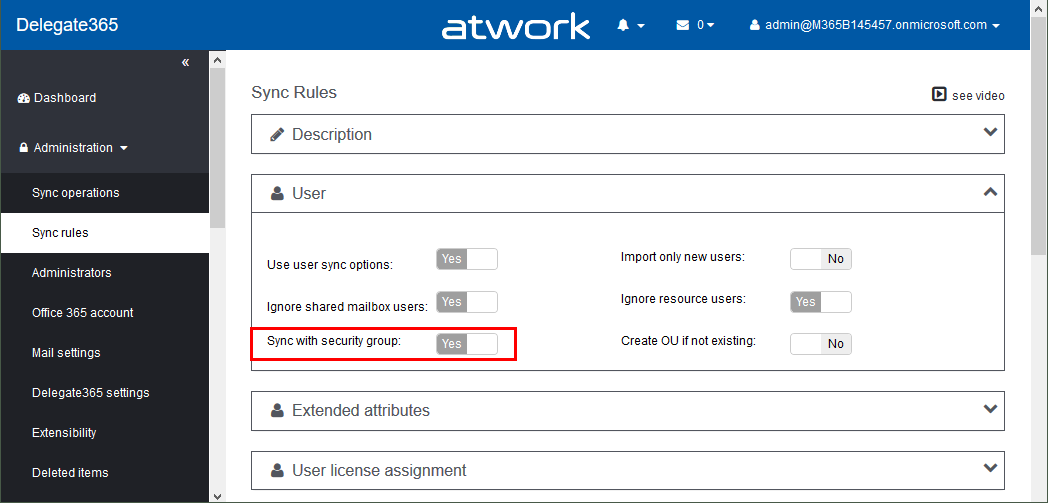Click the Sync Rules page title

[294, 92]
